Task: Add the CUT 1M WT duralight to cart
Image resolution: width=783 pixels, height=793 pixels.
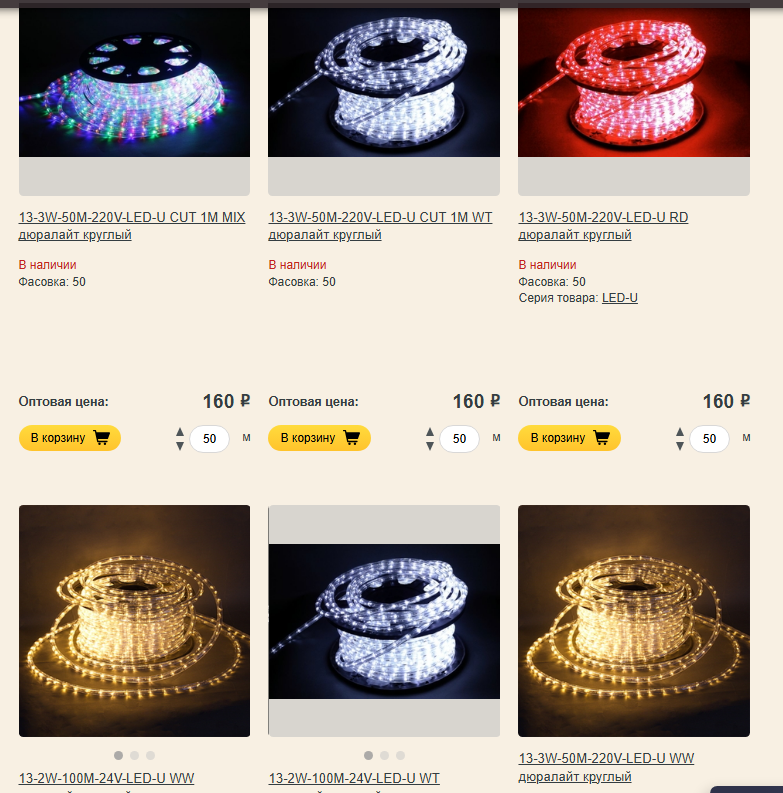Action: click(319, 438)
